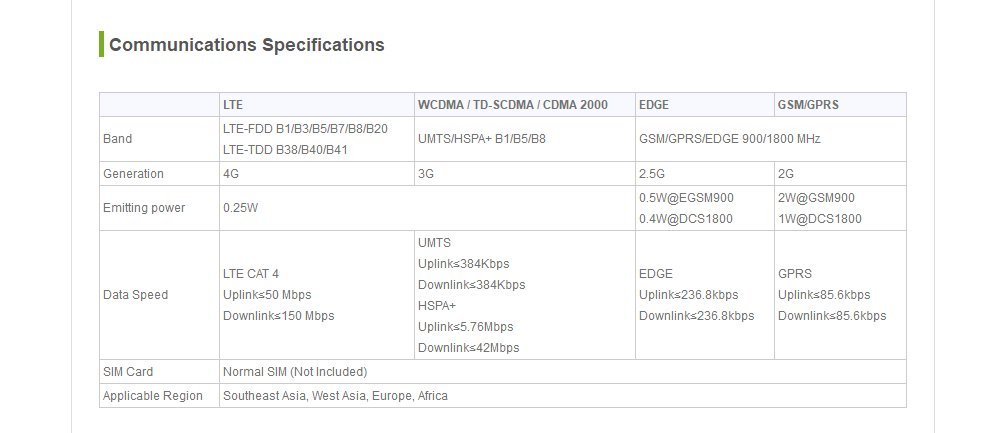
Task: Click the GSM/GPRS/EDGE 900/1800 MHz cell
Action: click(729, 139)
